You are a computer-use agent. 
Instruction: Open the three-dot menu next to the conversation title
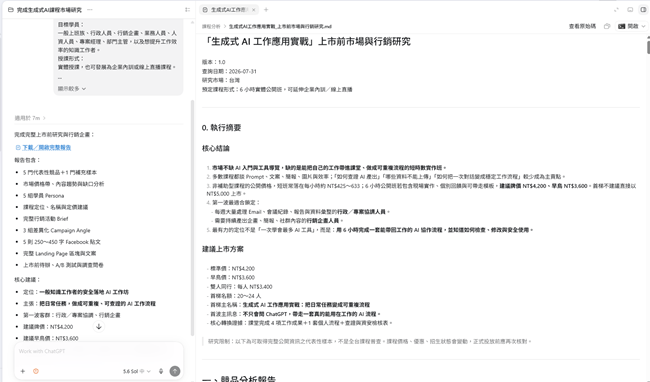point(90,10)
